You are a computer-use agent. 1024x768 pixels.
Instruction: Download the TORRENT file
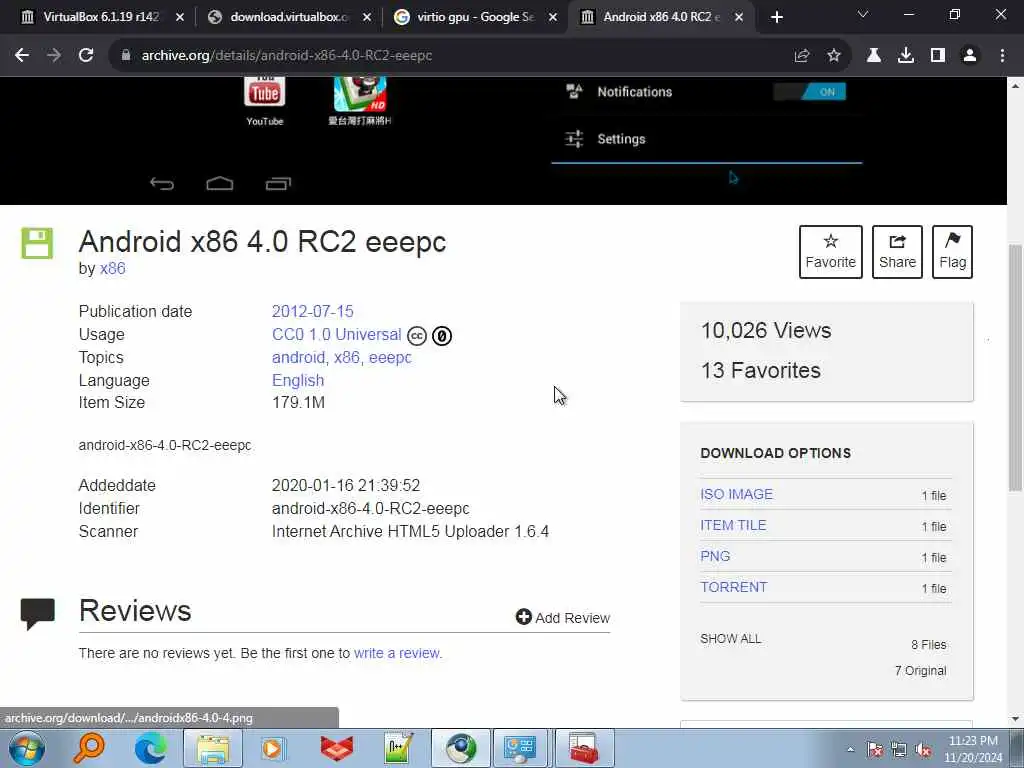(x=733, y=587)
